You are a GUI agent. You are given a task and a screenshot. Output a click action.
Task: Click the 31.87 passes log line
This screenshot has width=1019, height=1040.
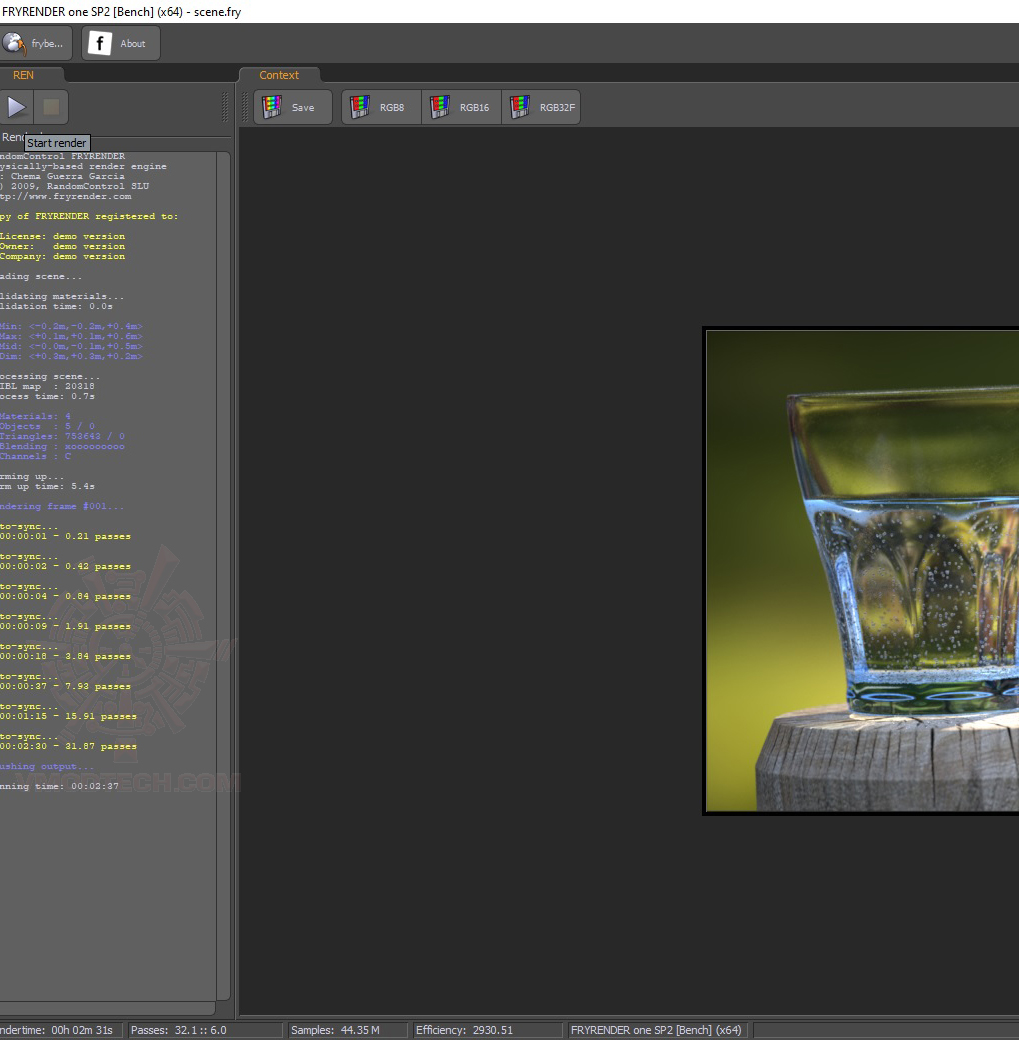click(68, 746)
